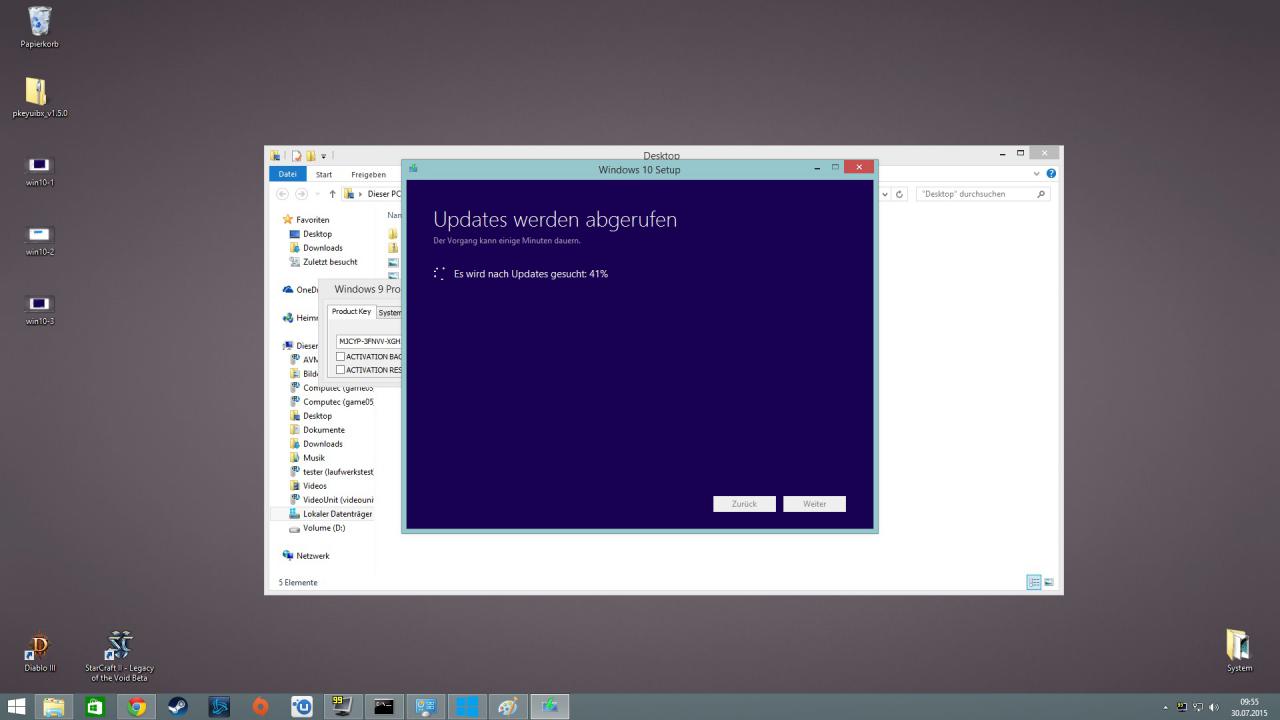Open Steam from the taskbar
1280x720 pixels.
(178, 707)
